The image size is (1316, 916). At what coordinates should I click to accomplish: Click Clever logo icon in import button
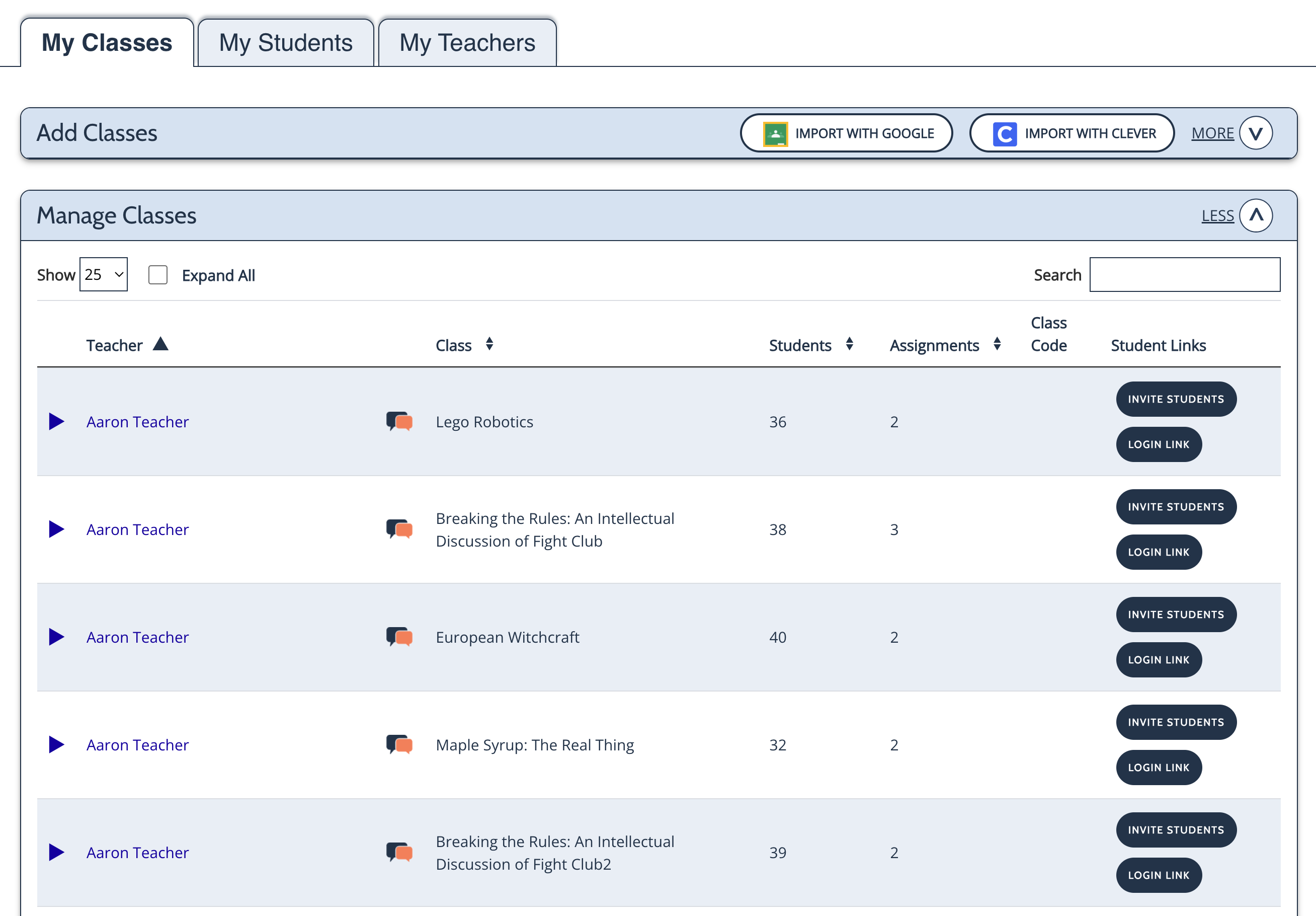1005,134
